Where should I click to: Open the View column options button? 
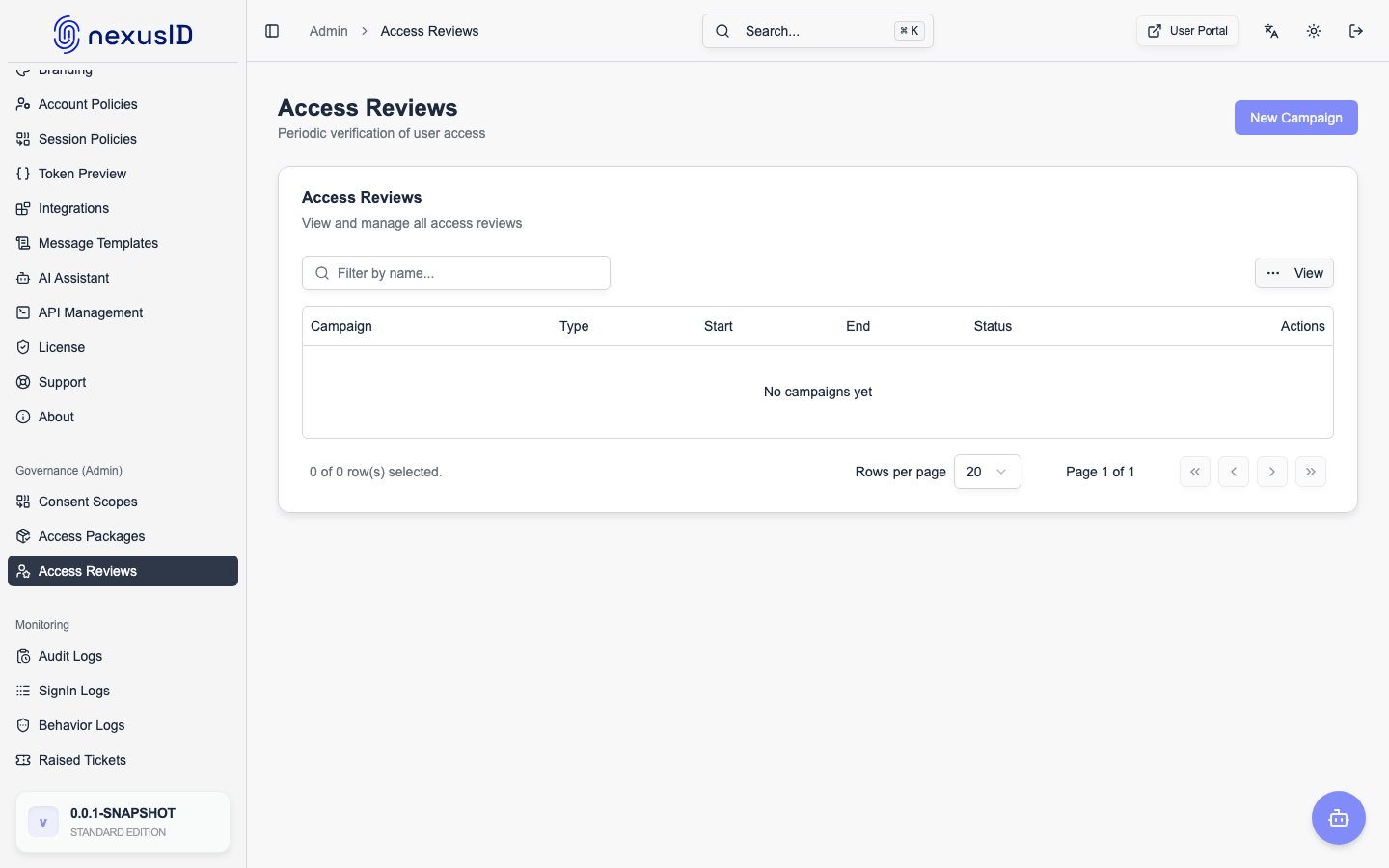[1294, 273]
